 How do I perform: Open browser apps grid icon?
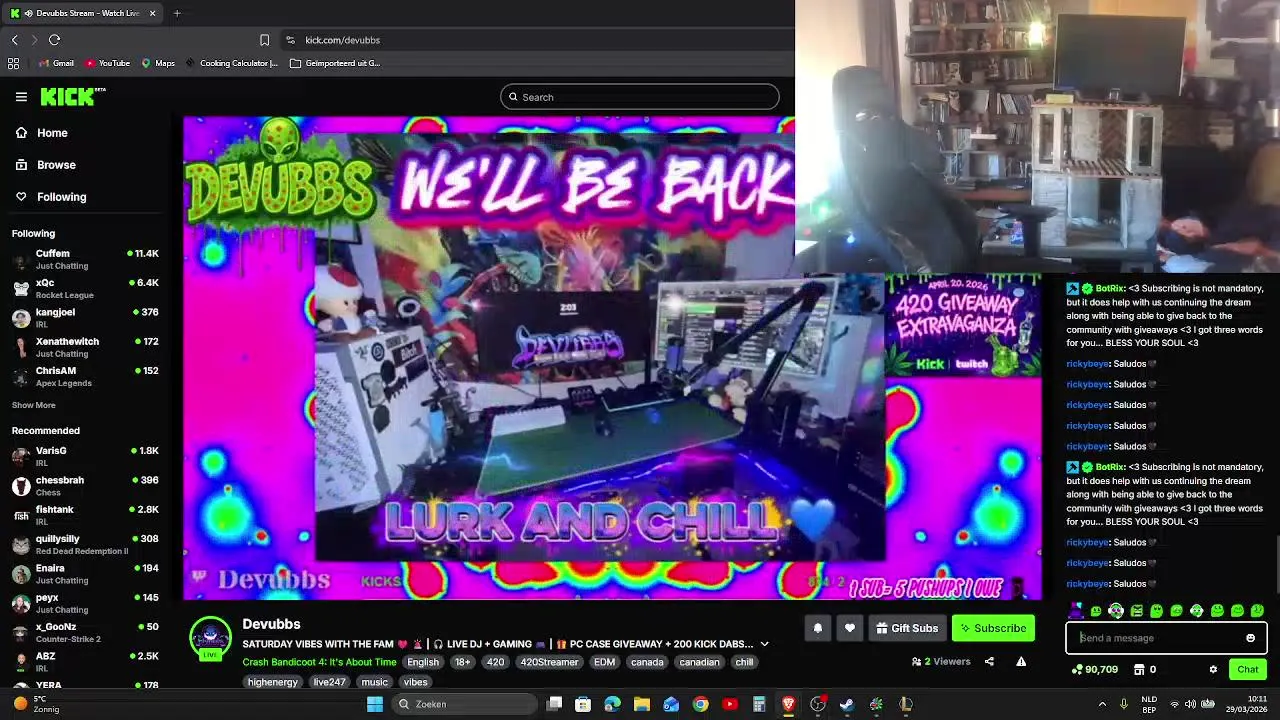(x=13, y=63)
